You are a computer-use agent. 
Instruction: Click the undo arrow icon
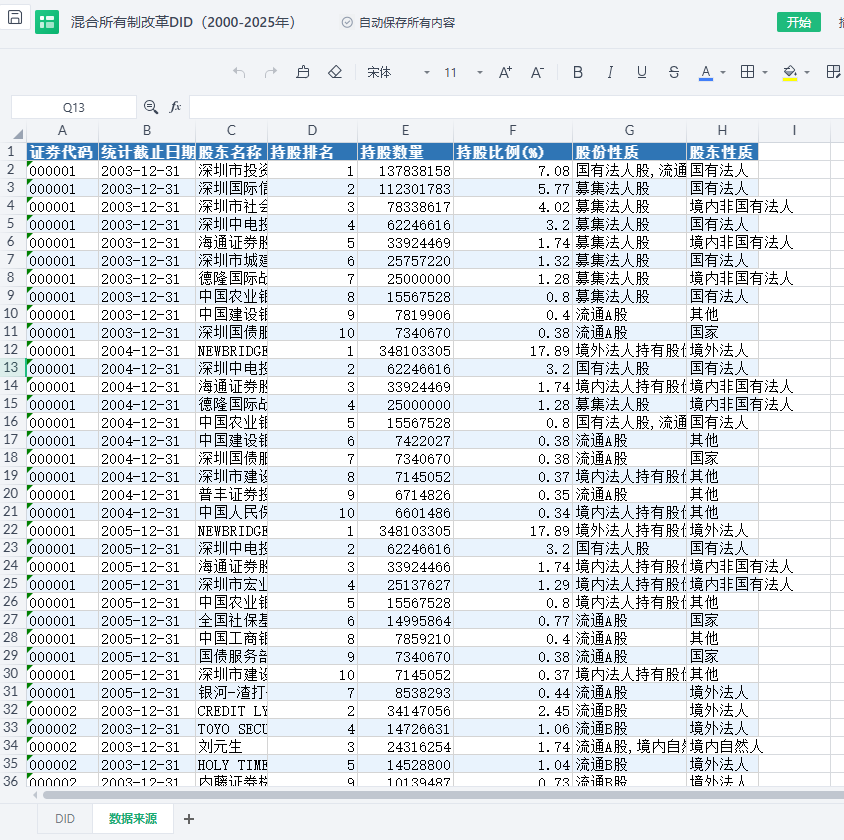pos(239,72)
